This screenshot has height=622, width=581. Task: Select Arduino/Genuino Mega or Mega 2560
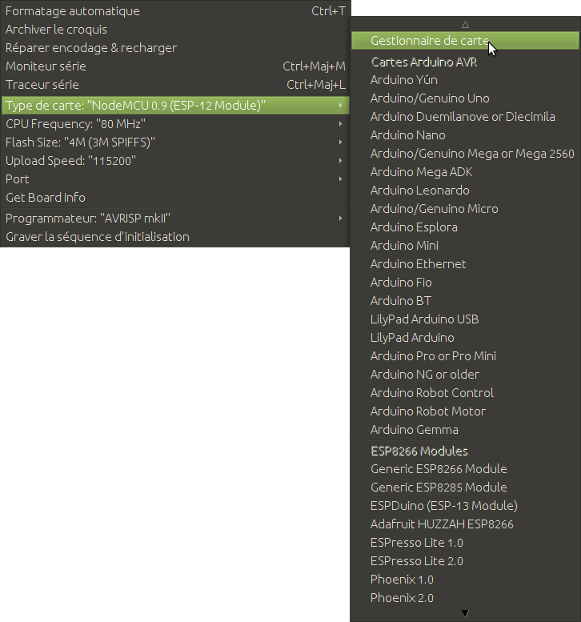465,154
